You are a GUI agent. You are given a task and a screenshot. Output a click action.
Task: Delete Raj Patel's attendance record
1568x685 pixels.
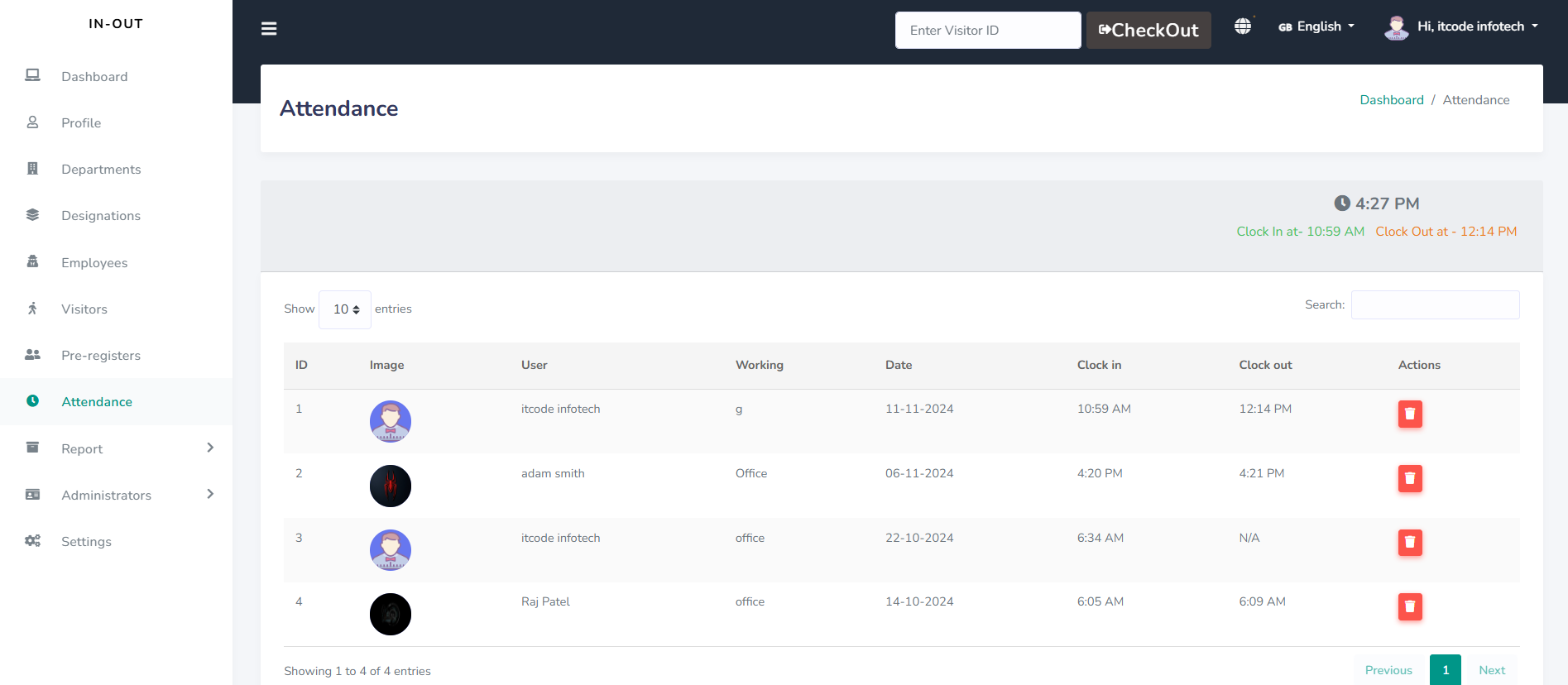click(x=1410, y=606)
